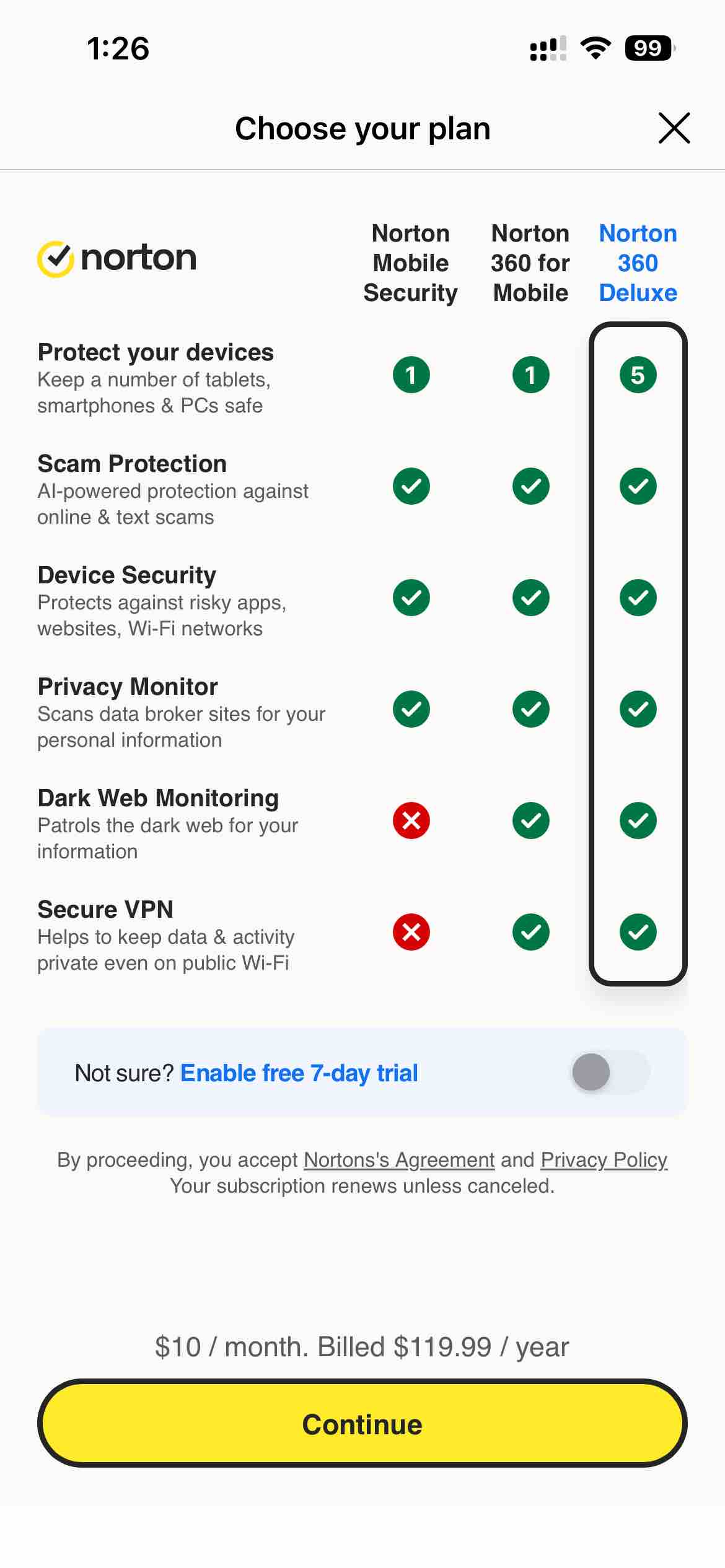Click the red X for Secure VPN

[x=411, y=932]
